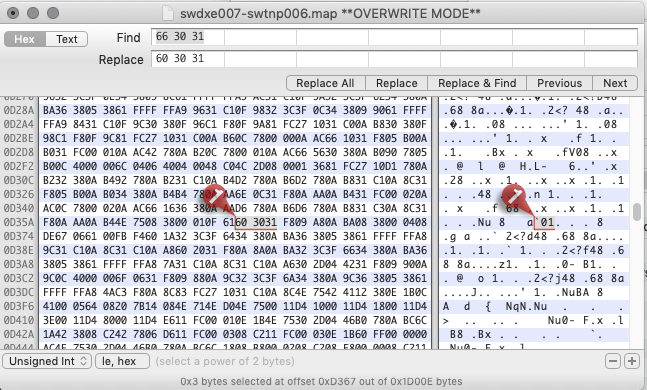This screenshot has height=390, width=647.
Task: Click line offset 0D340
Action: coord(19,208)
